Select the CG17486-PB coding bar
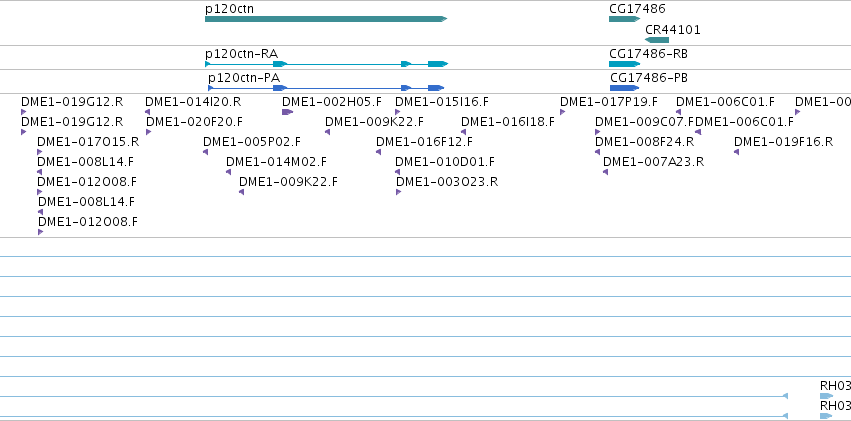 point(624,88)
